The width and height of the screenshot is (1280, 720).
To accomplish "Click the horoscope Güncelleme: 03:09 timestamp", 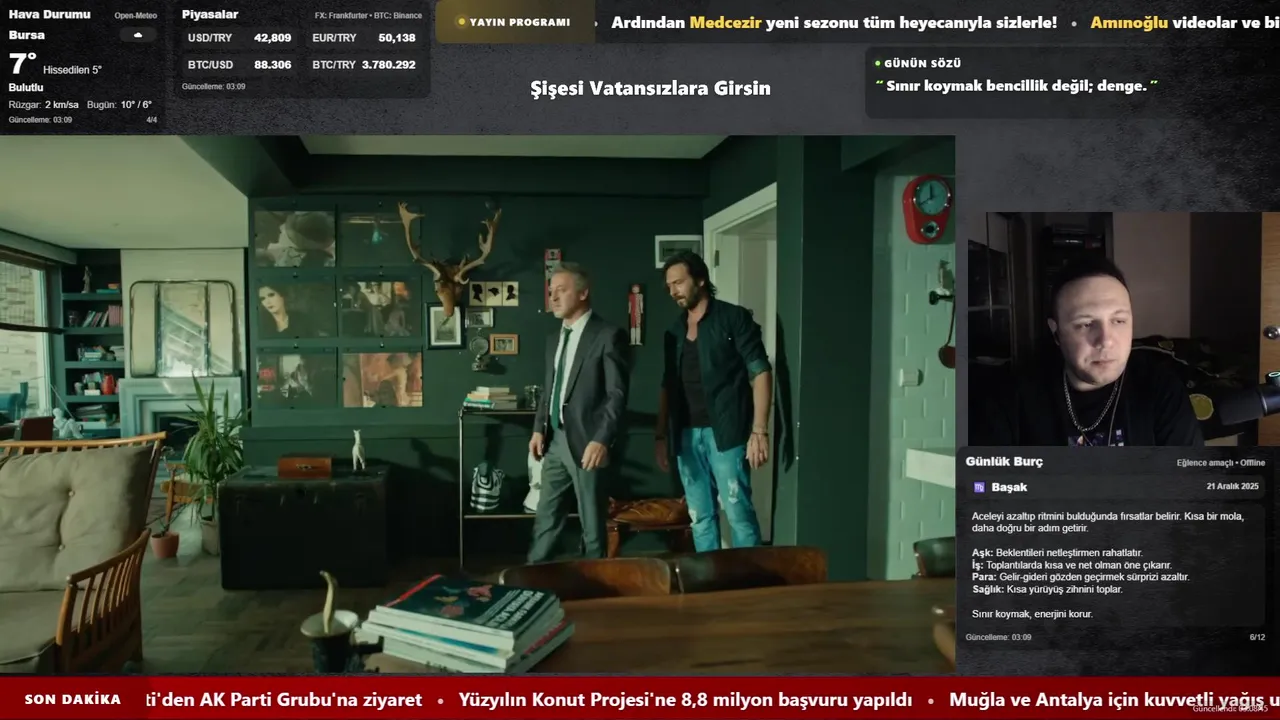I will point(998,637).
